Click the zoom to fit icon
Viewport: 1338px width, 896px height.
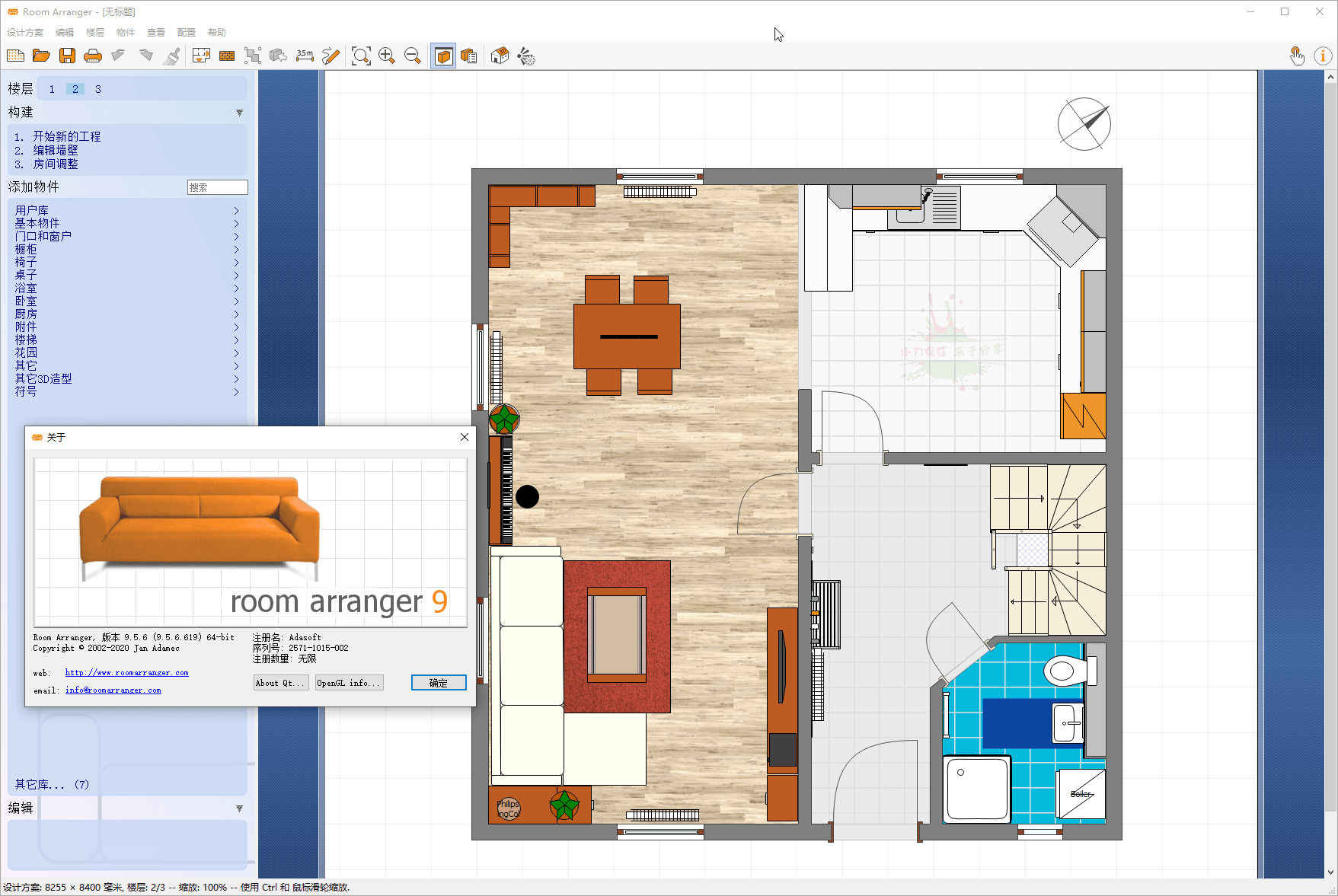pyautogui.click(x=362, y=56)
